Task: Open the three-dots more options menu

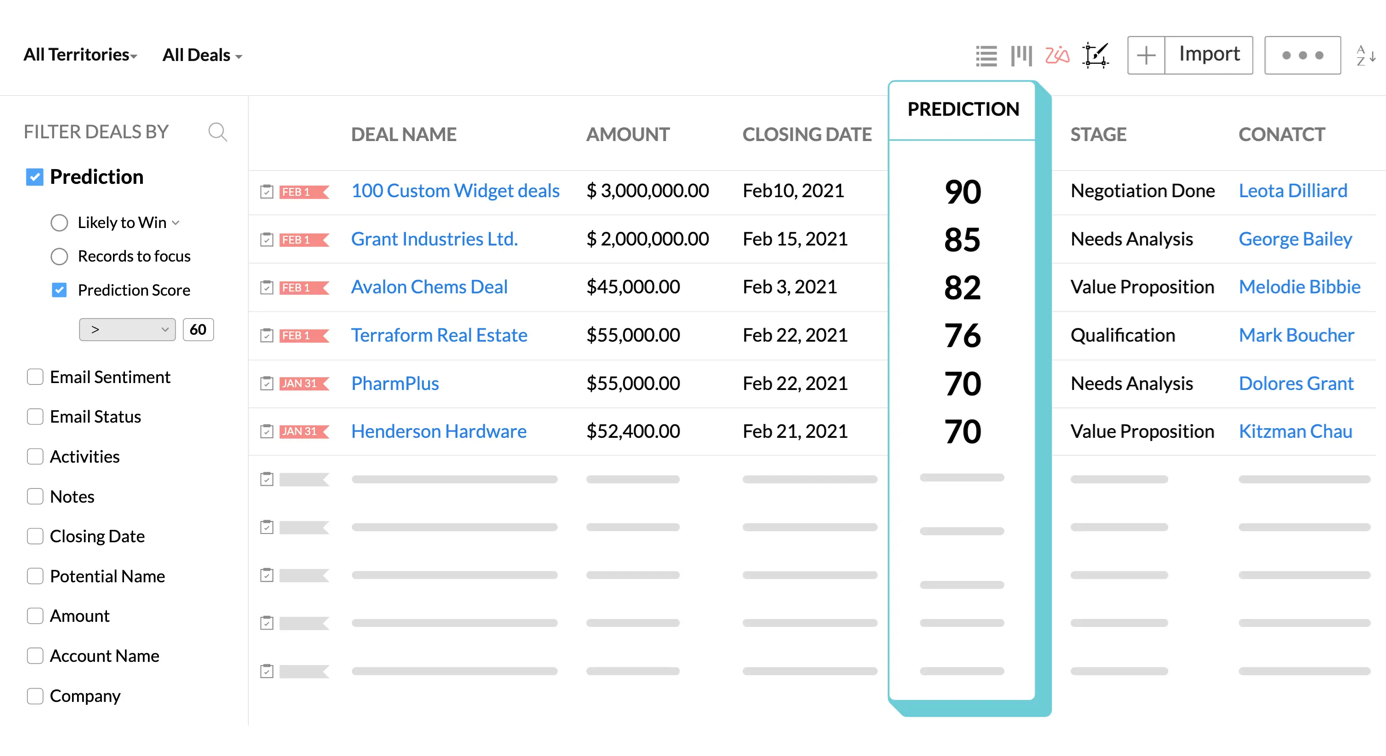Action: pyautogui.click(x=1302, y=56)
